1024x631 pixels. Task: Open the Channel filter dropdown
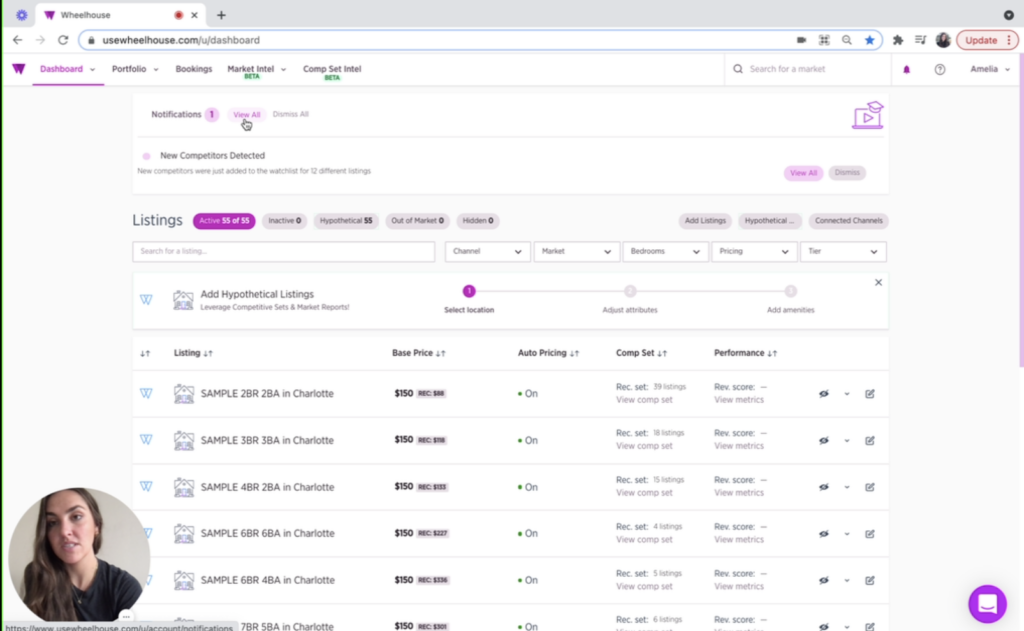(x=487, y=251)
